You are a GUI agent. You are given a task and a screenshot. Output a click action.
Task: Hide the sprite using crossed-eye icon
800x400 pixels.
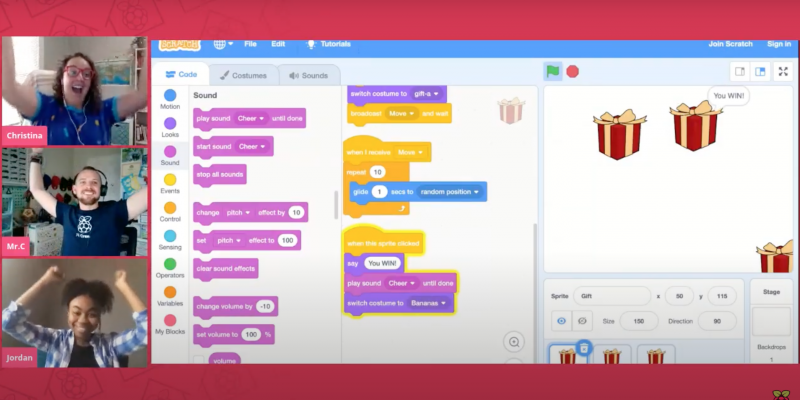click(582, 321)
